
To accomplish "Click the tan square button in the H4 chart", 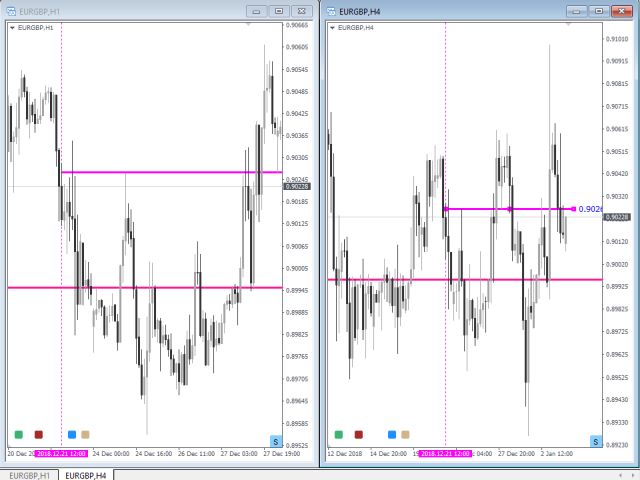I will click(405, 435).
